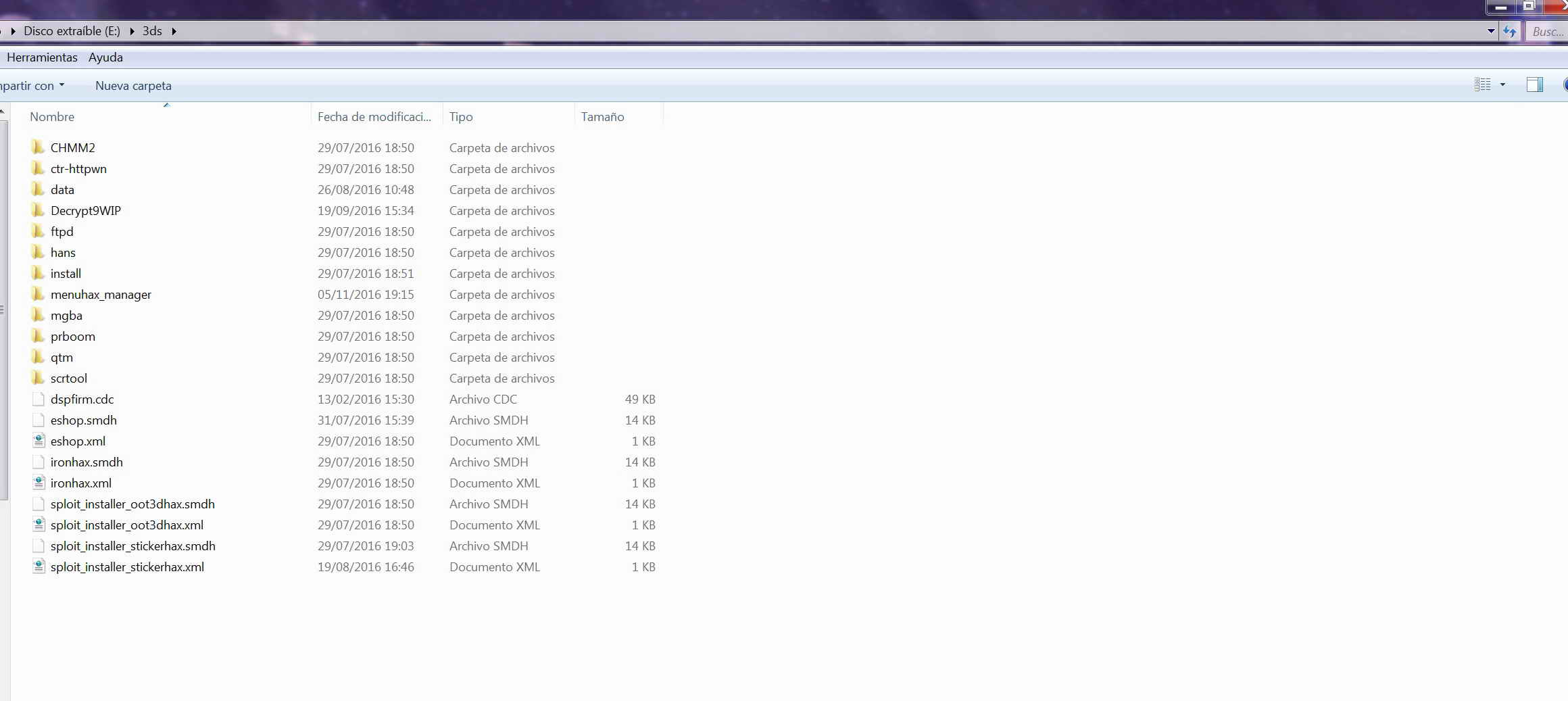Select the data folder name
This screenshot has height=701, width=1568.
[x=62, y=189]
